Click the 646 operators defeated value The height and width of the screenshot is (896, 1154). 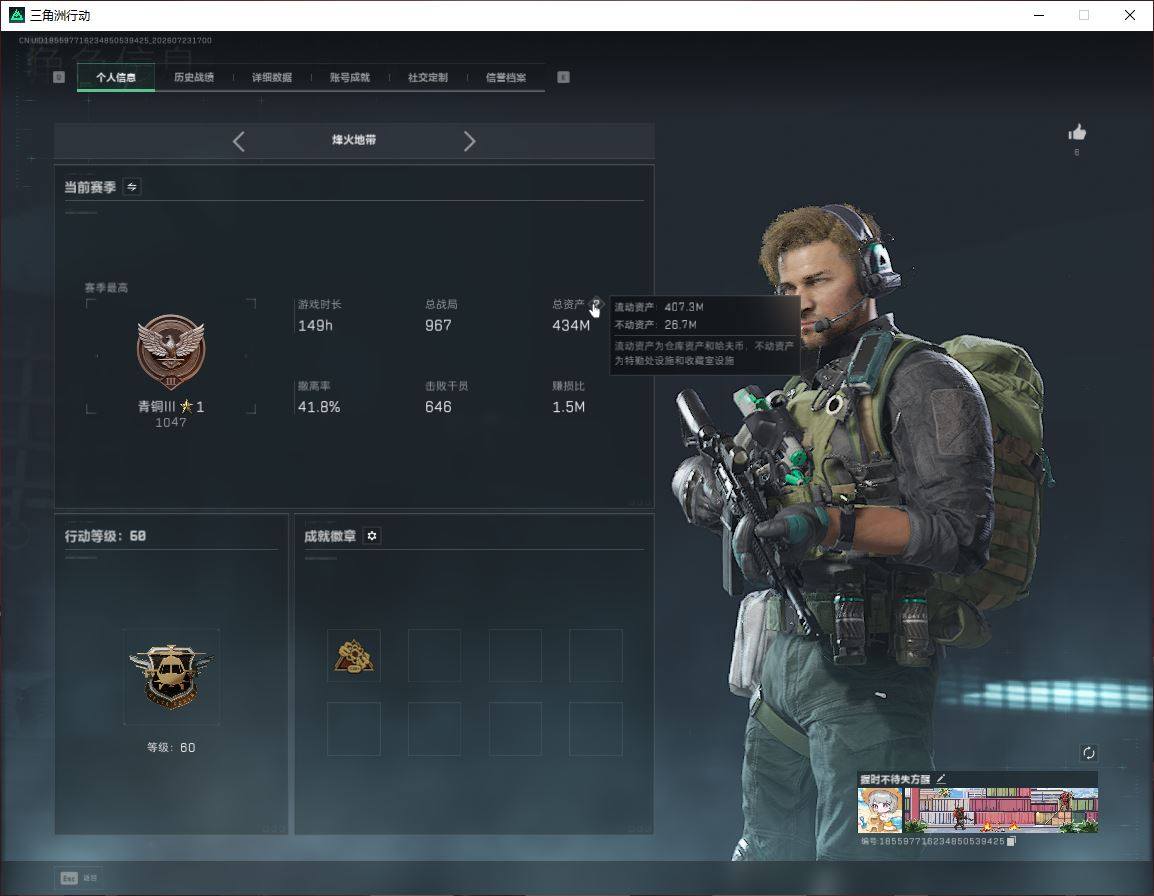[x=438, y=407]
